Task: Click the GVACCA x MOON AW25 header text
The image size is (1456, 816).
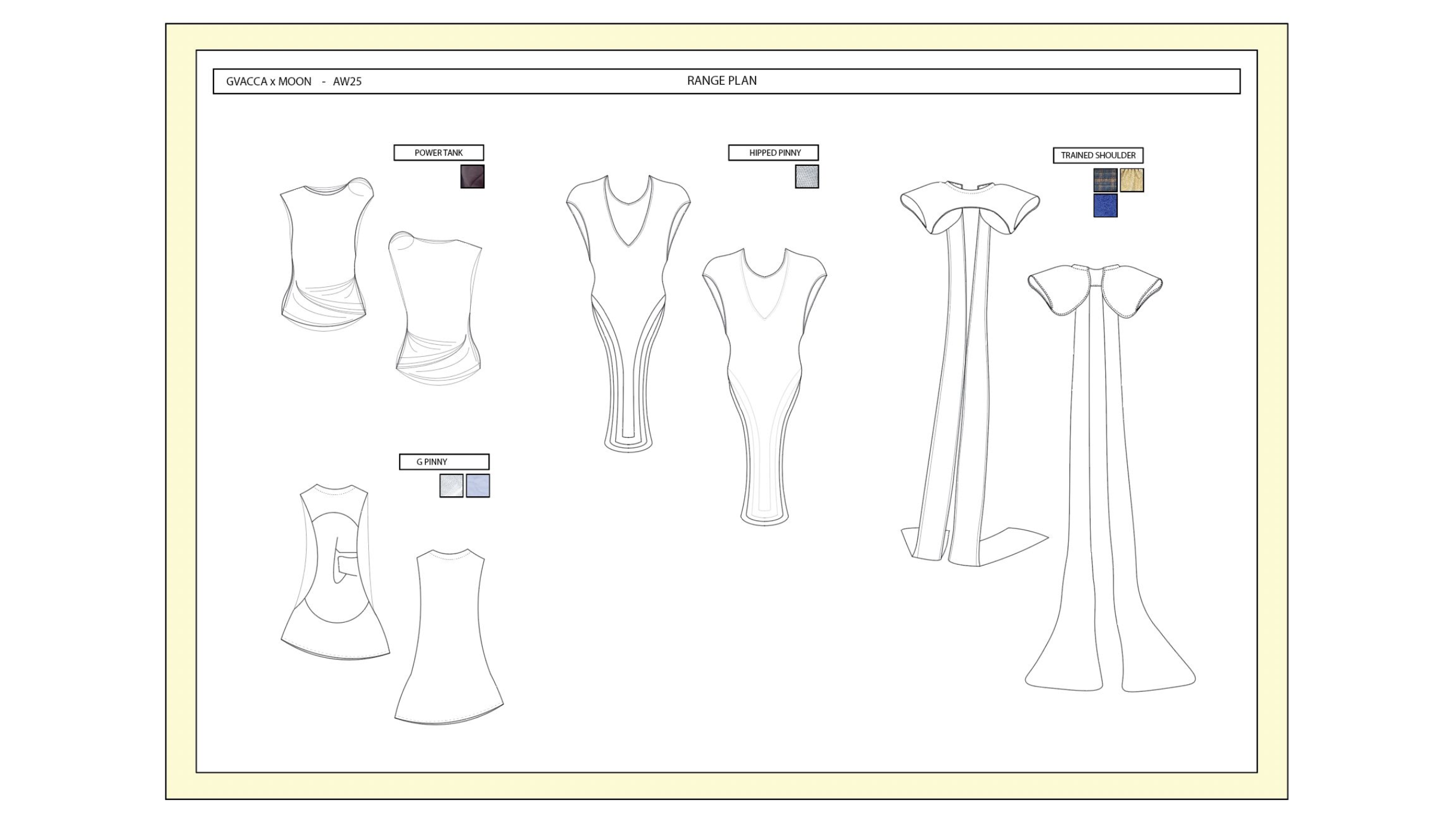Action: [294, 82]
